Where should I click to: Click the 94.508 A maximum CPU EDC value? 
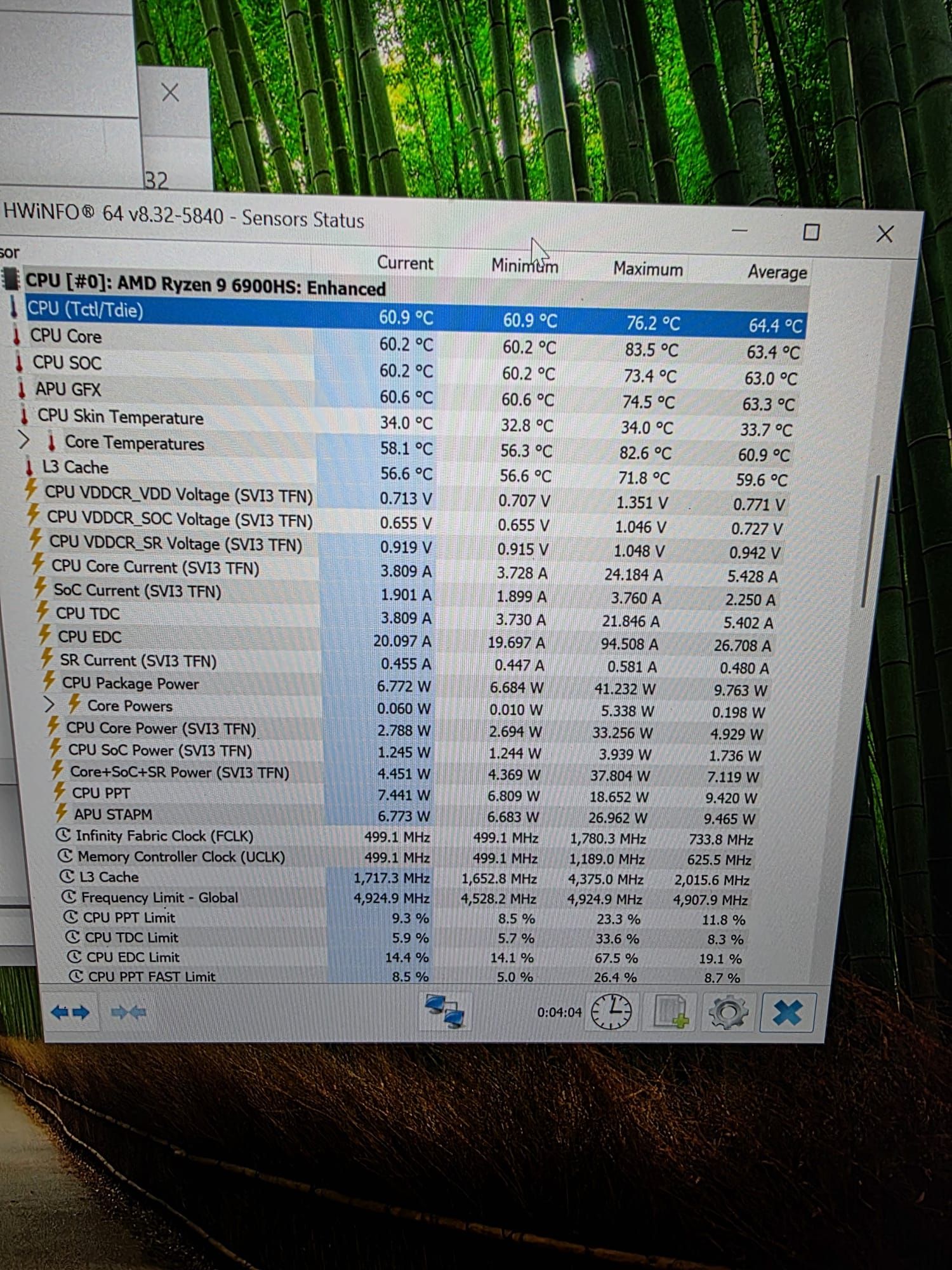click(x=630, y=644)
